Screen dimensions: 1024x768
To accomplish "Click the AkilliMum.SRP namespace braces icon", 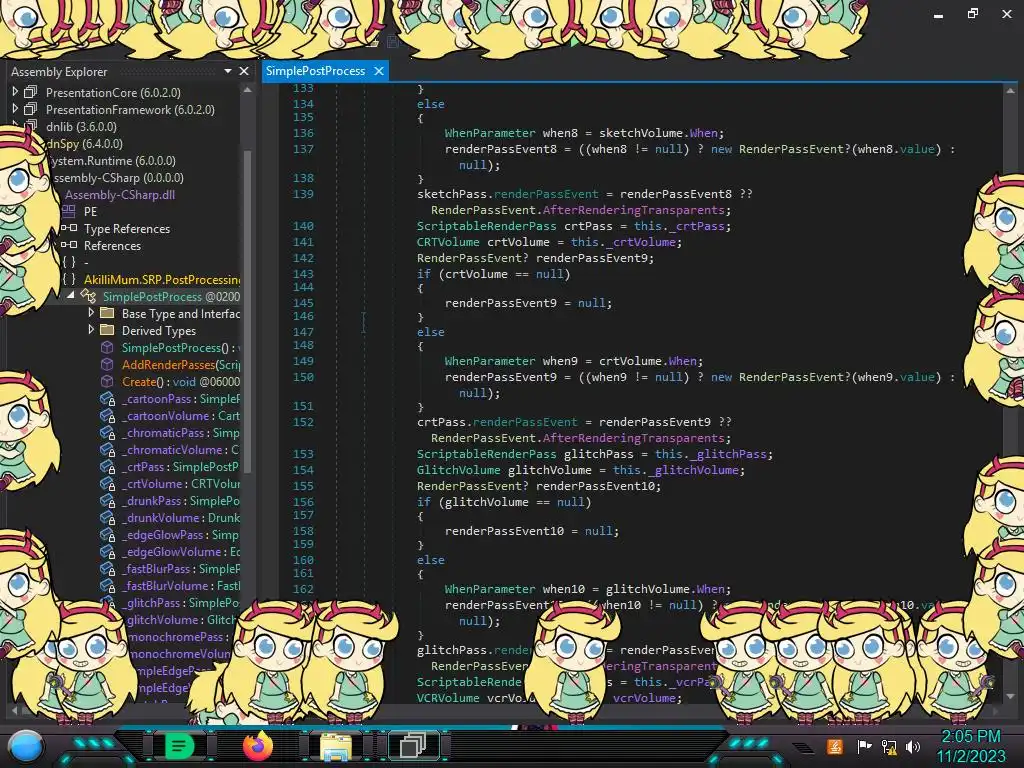I will pyautogui.click(x=69, y=279).
